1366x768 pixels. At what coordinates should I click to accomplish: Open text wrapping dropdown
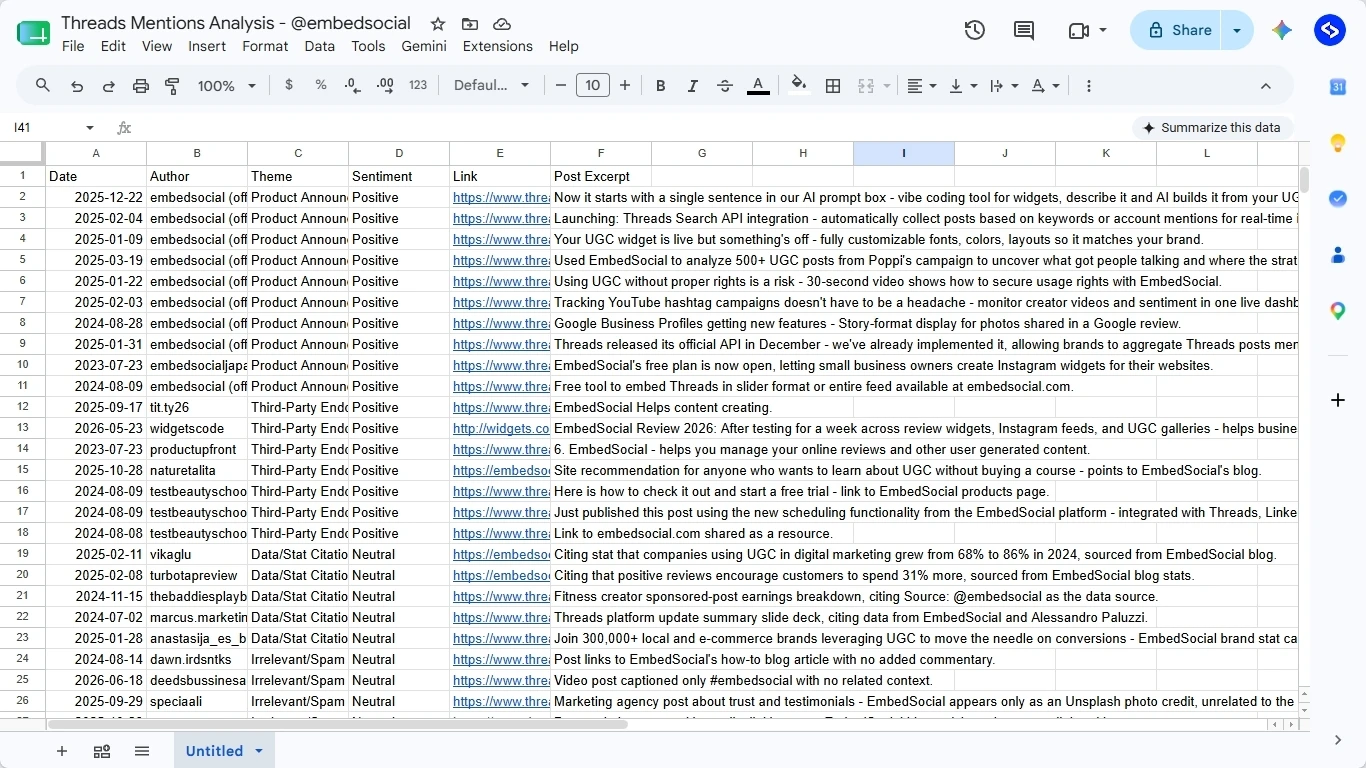(x=1004, y=86)
